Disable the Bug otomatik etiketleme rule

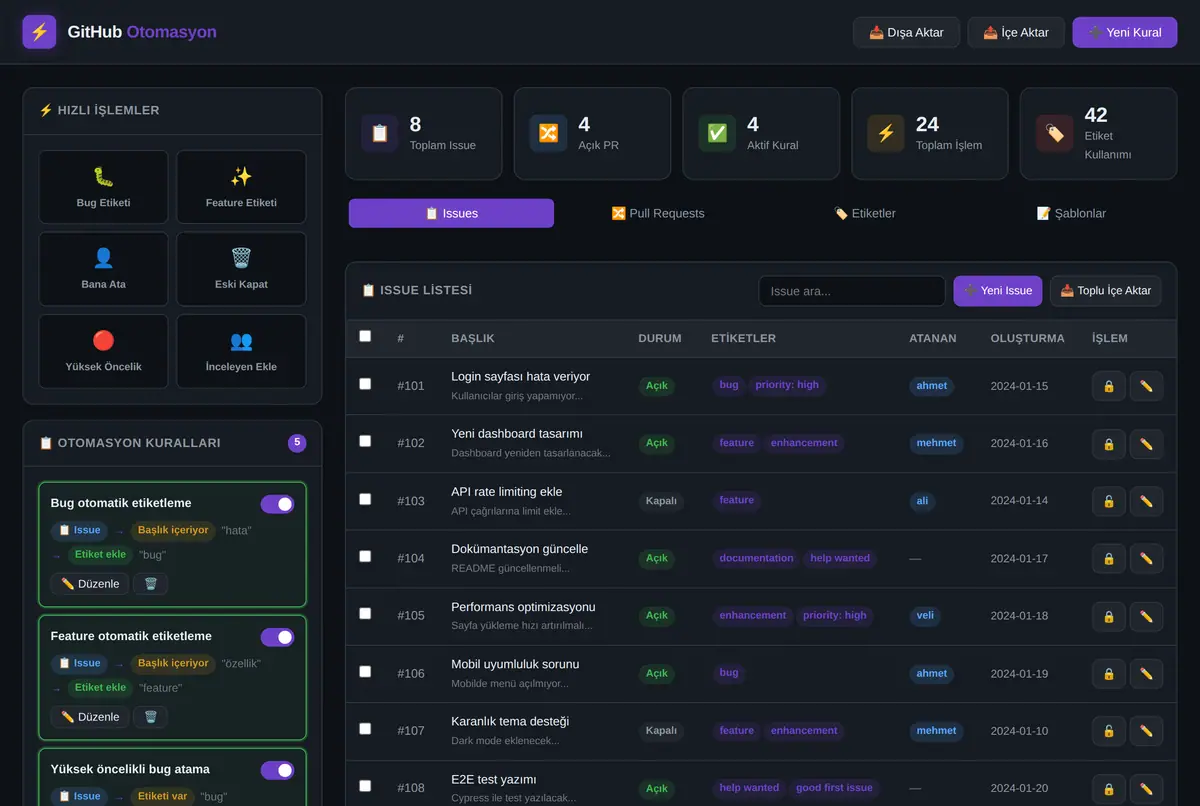pyautogui.click(x=277, y=504)
